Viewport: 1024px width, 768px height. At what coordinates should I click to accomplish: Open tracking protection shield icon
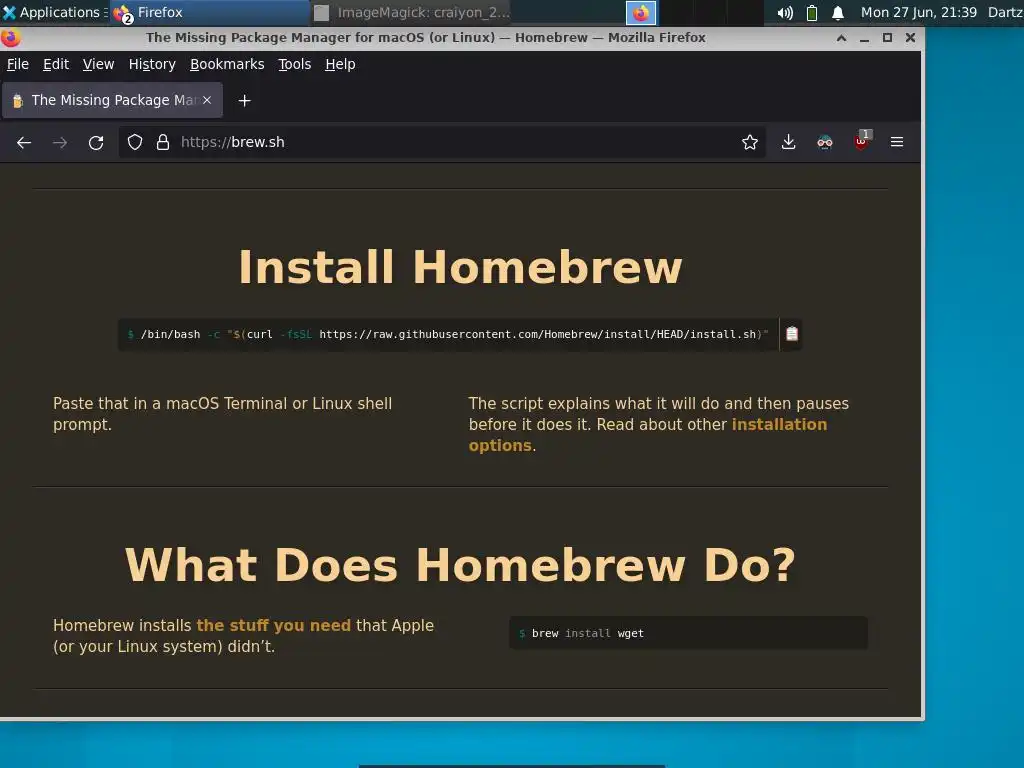135,142
